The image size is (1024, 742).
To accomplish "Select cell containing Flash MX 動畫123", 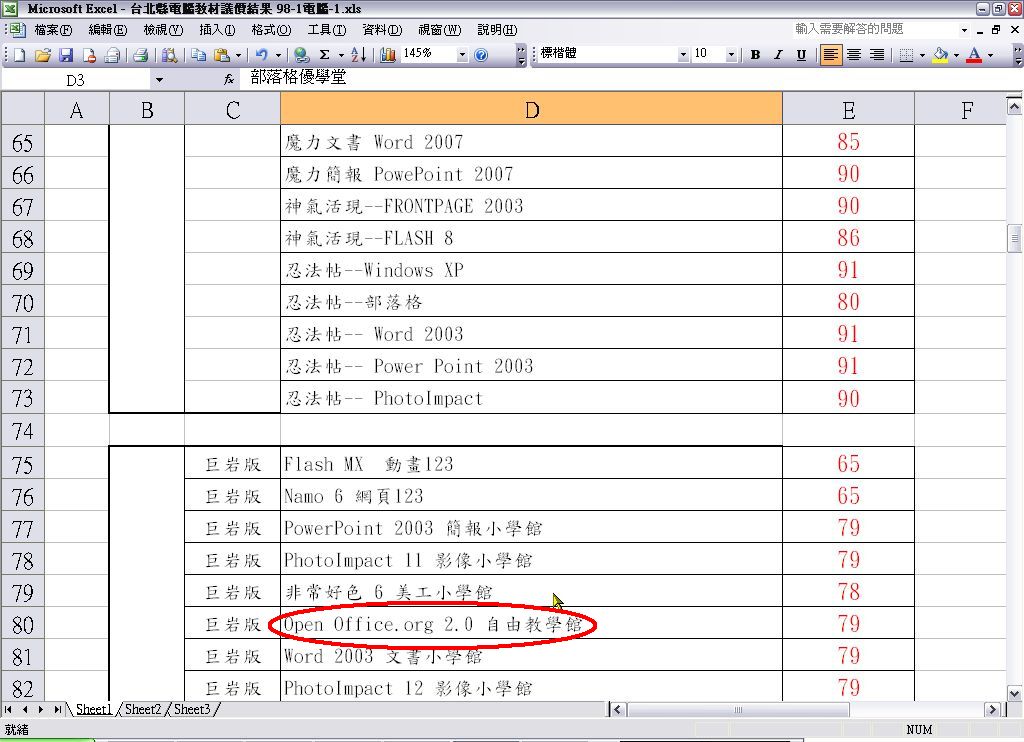I will tap(531, 464).
